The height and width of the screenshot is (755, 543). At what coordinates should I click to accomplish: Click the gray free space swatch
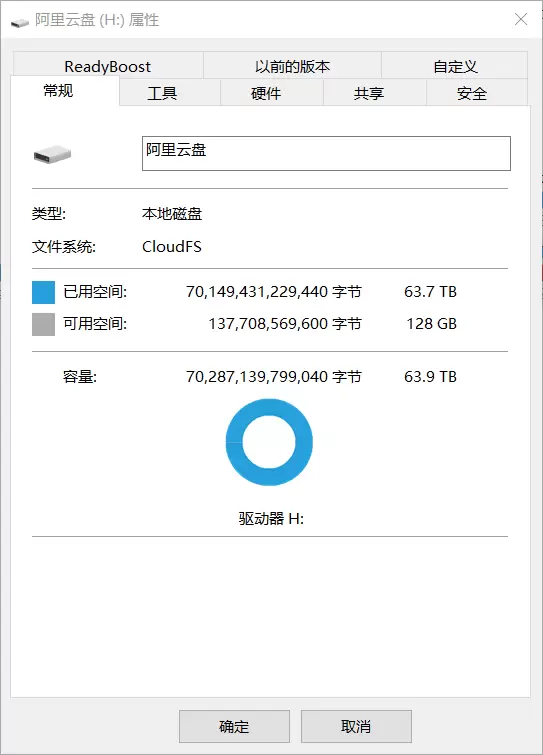pos(43,324)
